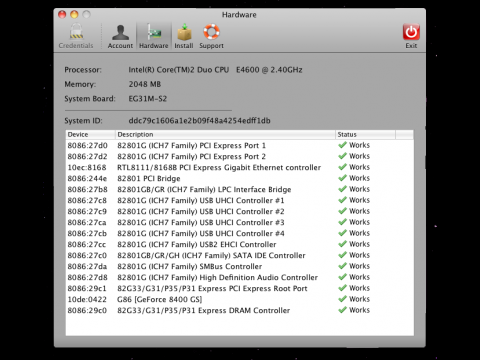Click device ID 8086:244e
The width and height of the screenshot is (480, 360).
click(x=87, y=178)
